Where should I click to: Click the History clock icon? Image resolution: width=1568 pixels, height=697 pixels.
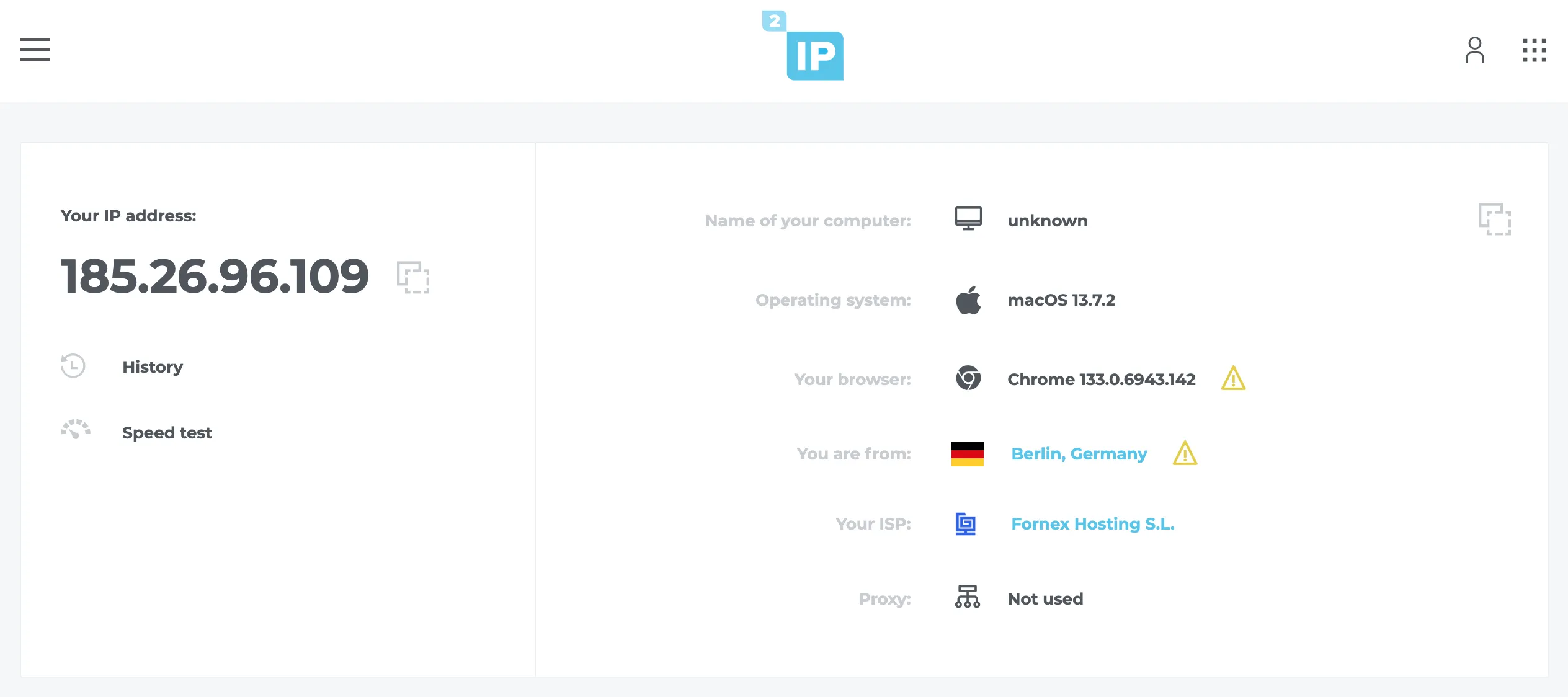[73, 366]
